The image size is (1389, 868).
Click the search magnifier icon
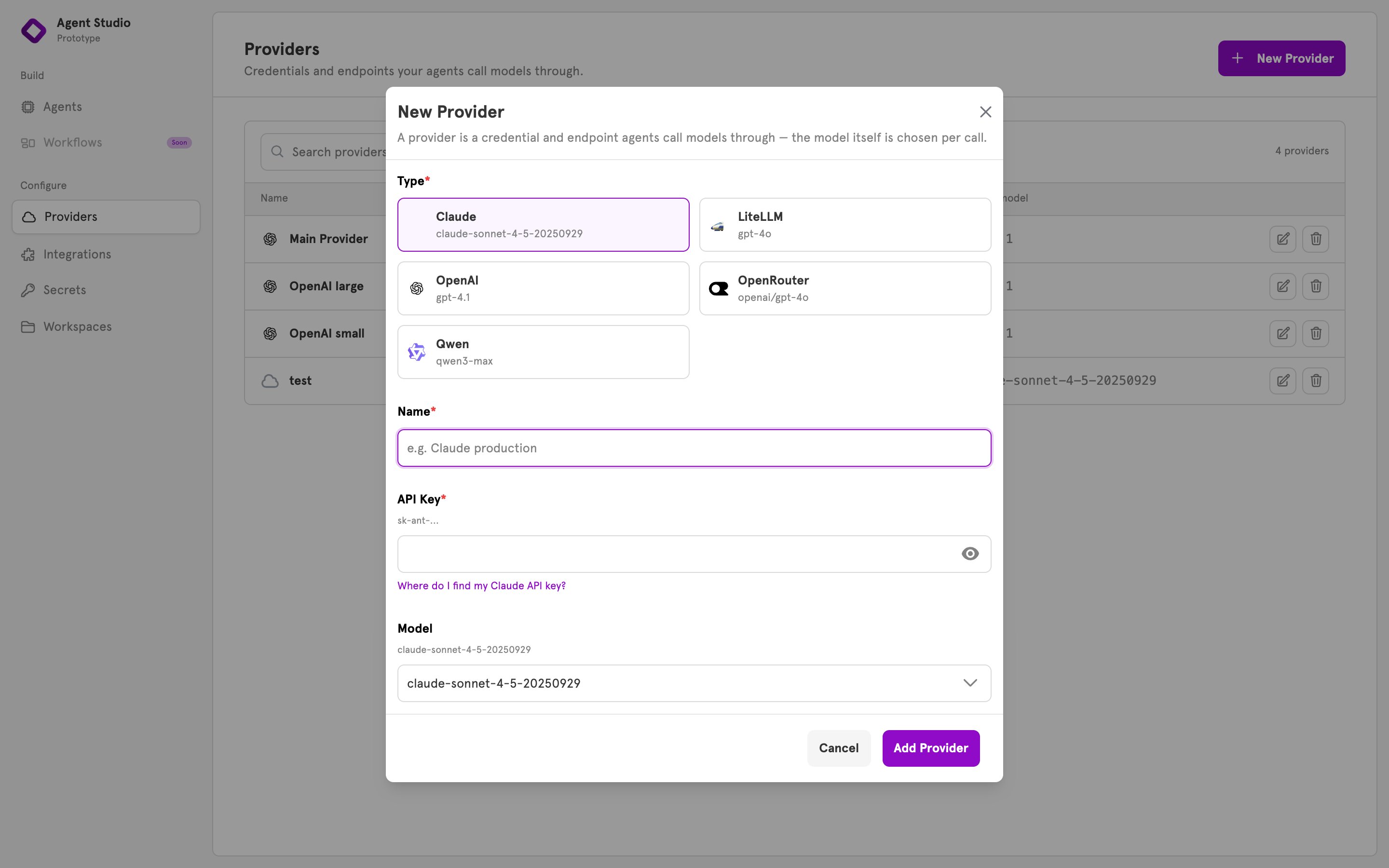pos(277,151)
